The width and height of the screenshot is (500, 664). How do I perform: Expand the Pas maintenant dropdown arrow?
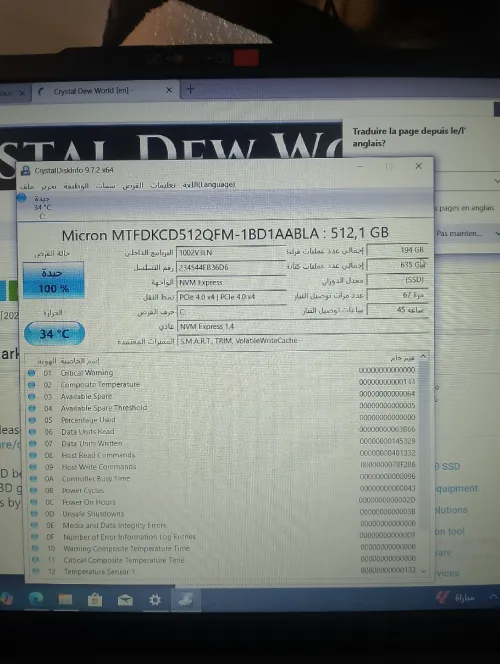497,233
